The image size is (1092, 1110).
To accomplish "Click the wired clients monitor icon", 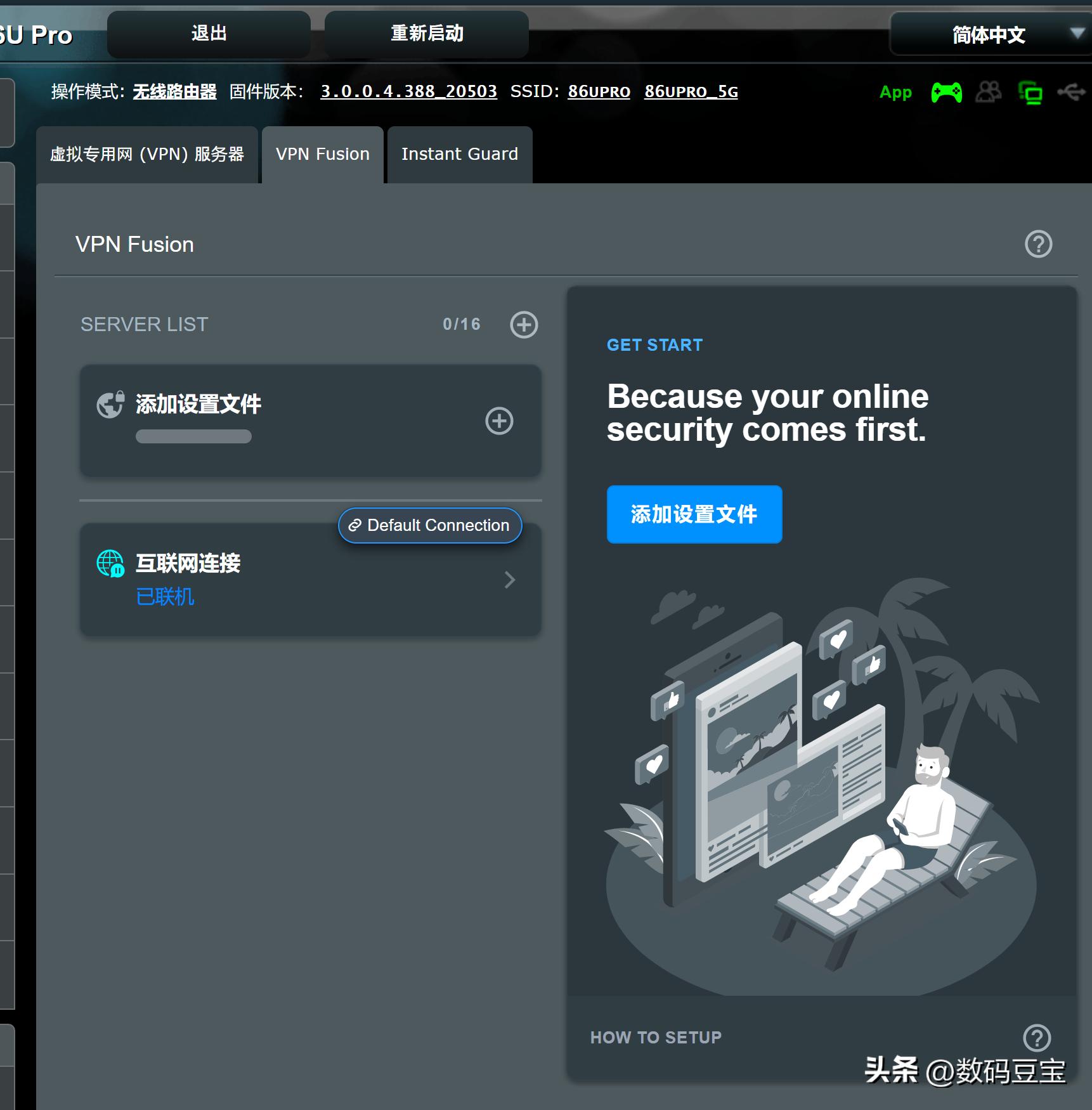I will click(1030, 92).
